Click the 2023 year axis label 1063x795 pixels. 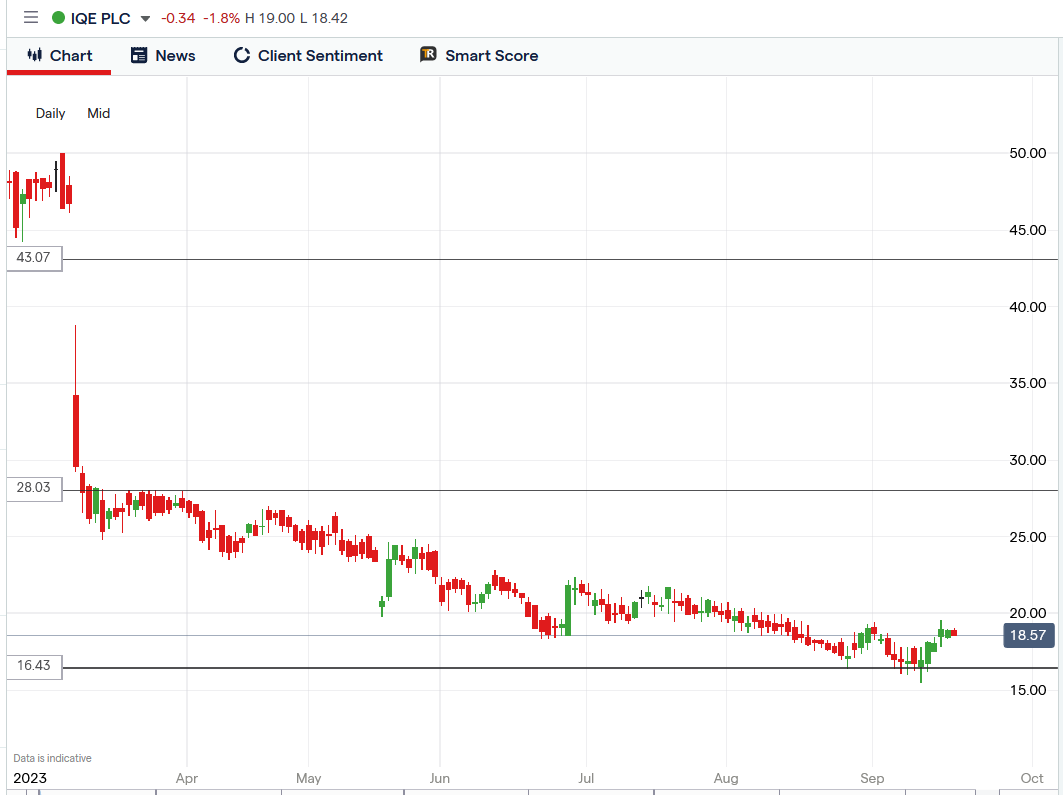pyautogui.click(x=30, y=778)
